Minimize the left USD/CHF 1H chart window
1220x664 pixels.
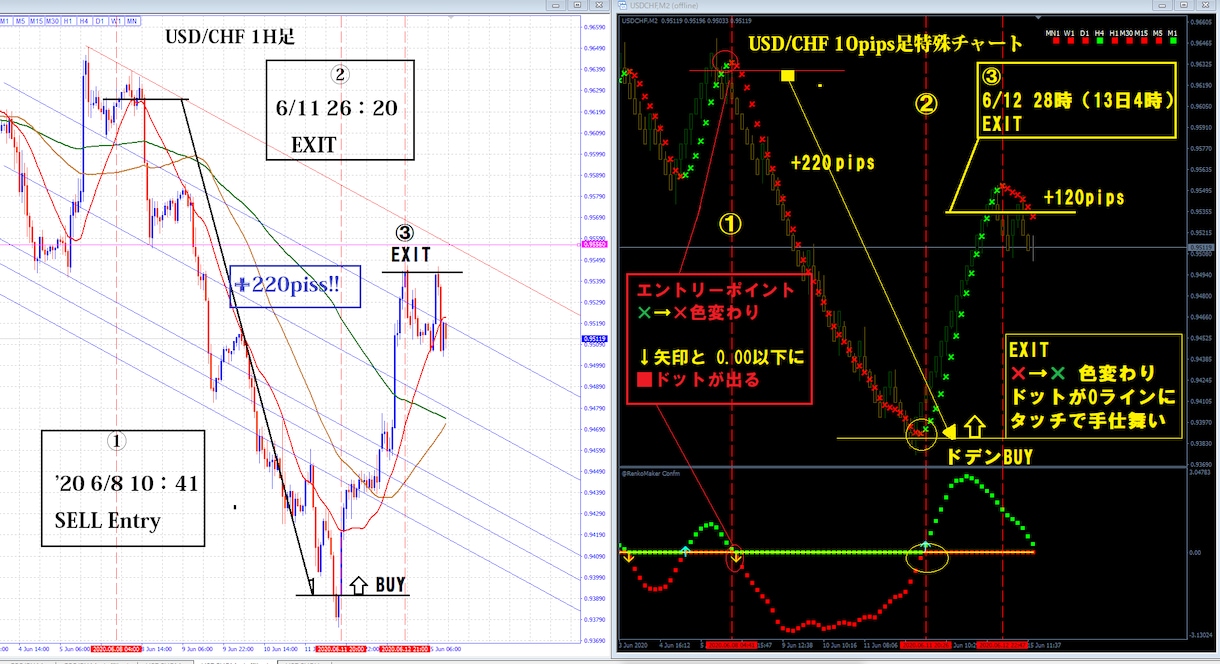(x=557, y=7)
